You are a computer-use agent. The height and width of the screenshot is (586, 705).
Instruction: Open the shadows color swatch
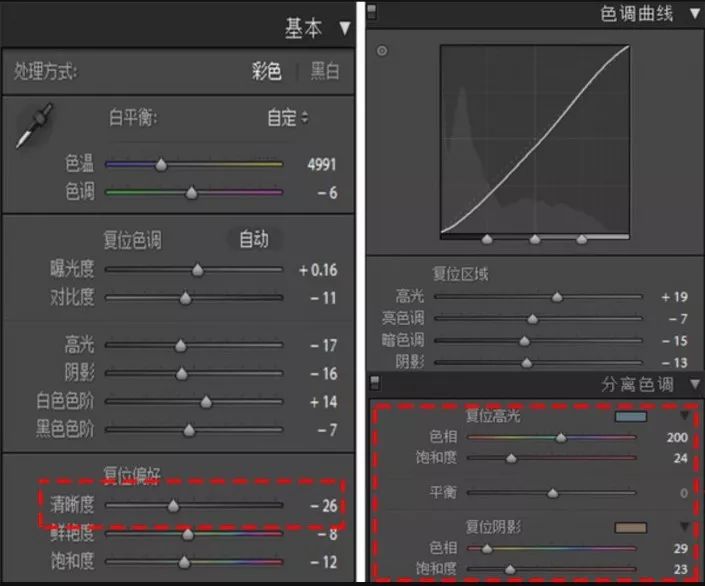click(x=631, y=528)
